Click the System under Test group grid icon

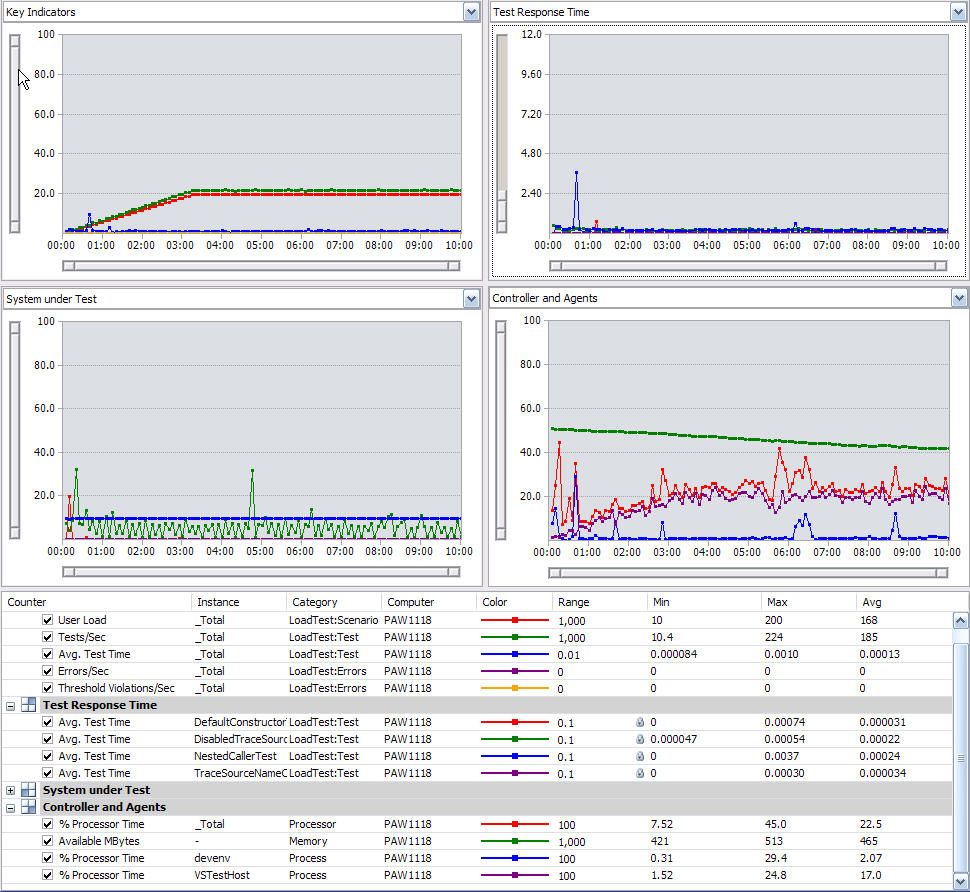coord(28,790)
